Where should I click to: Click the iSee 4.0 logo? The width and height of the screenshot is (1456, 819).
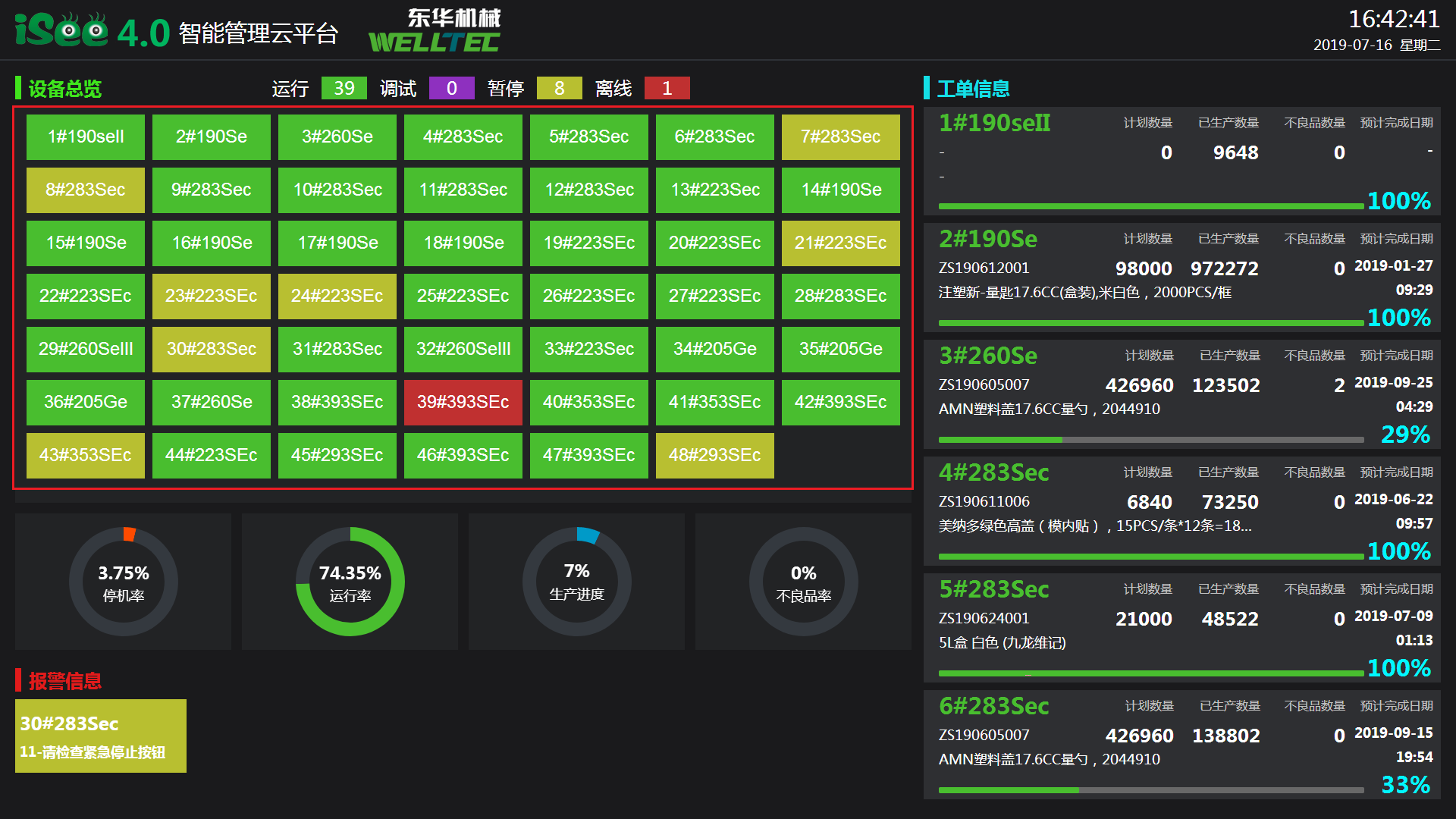click(x=91, y=31)
